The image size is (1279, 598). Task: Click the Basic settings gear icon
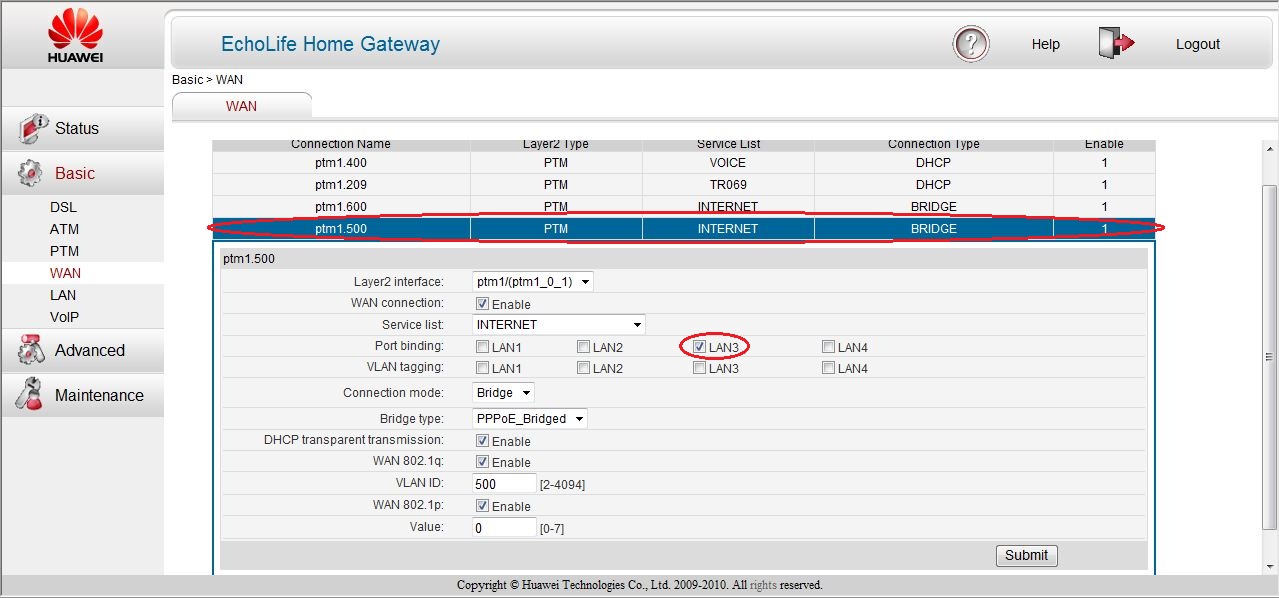coord(30,172)
